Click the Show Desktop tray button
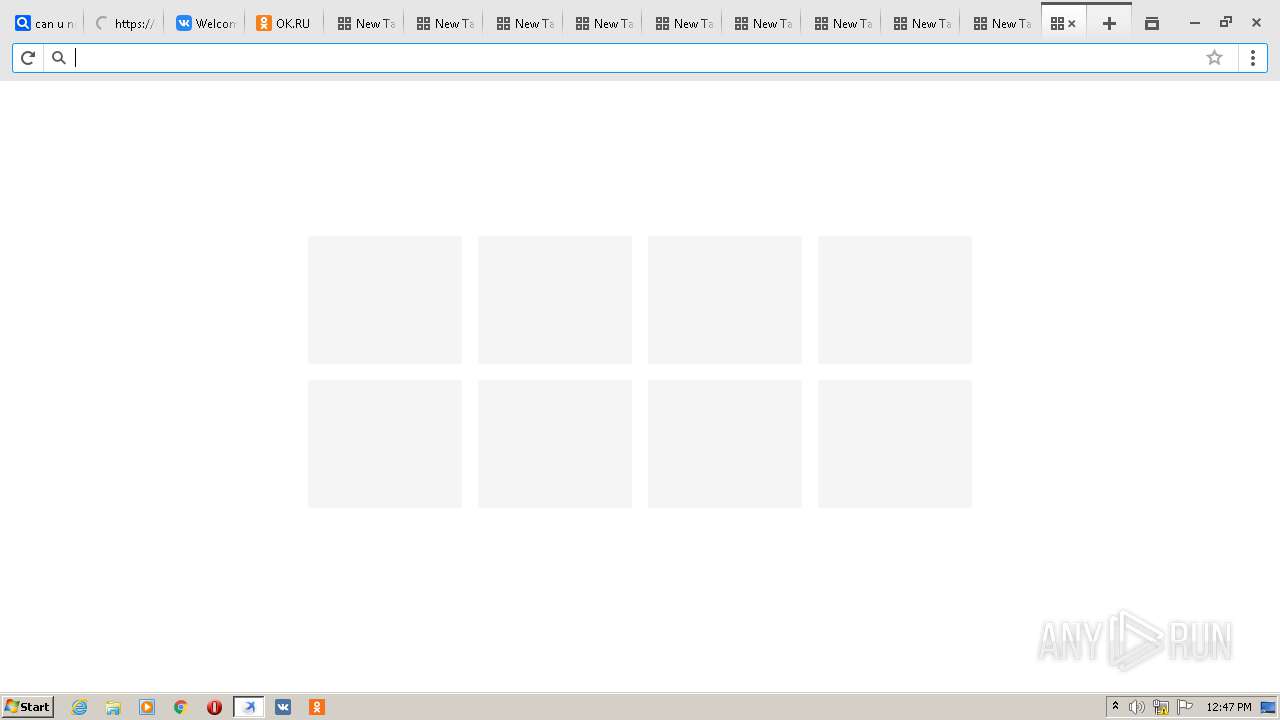The height and width of the screenshot is (720, 1280). (x=1268, y=707)
